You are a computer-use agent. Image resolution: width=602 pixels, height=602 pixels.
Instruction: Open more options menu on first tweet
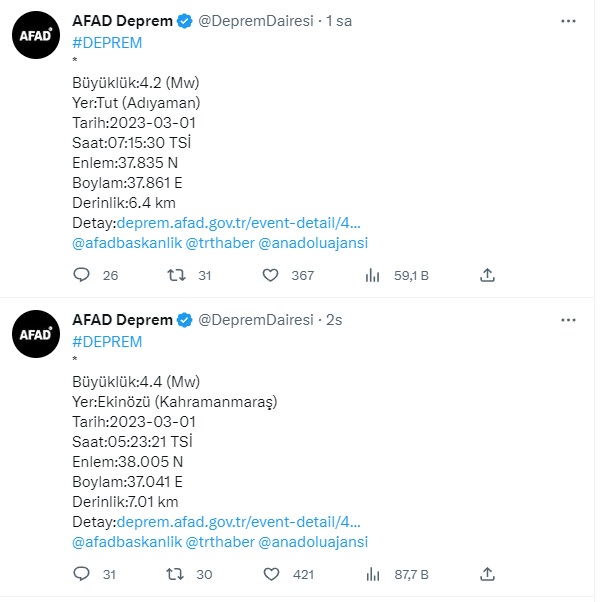click(x=568, y=20)
